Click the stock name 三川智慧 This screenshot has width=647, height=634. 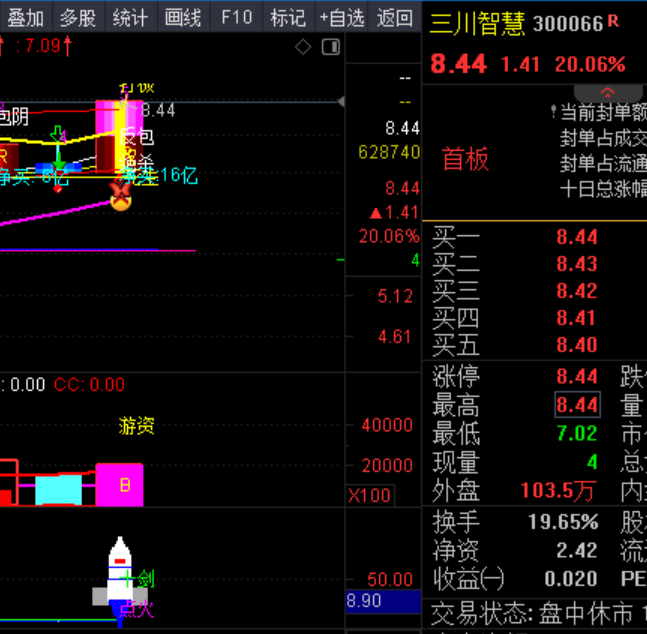click(477, 24)
